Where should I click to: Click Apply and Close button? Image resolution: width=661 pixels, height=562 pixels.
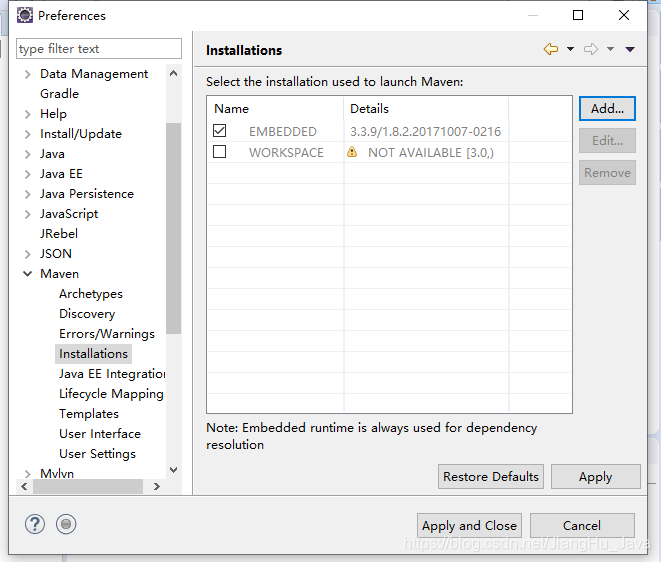point(469,526)
